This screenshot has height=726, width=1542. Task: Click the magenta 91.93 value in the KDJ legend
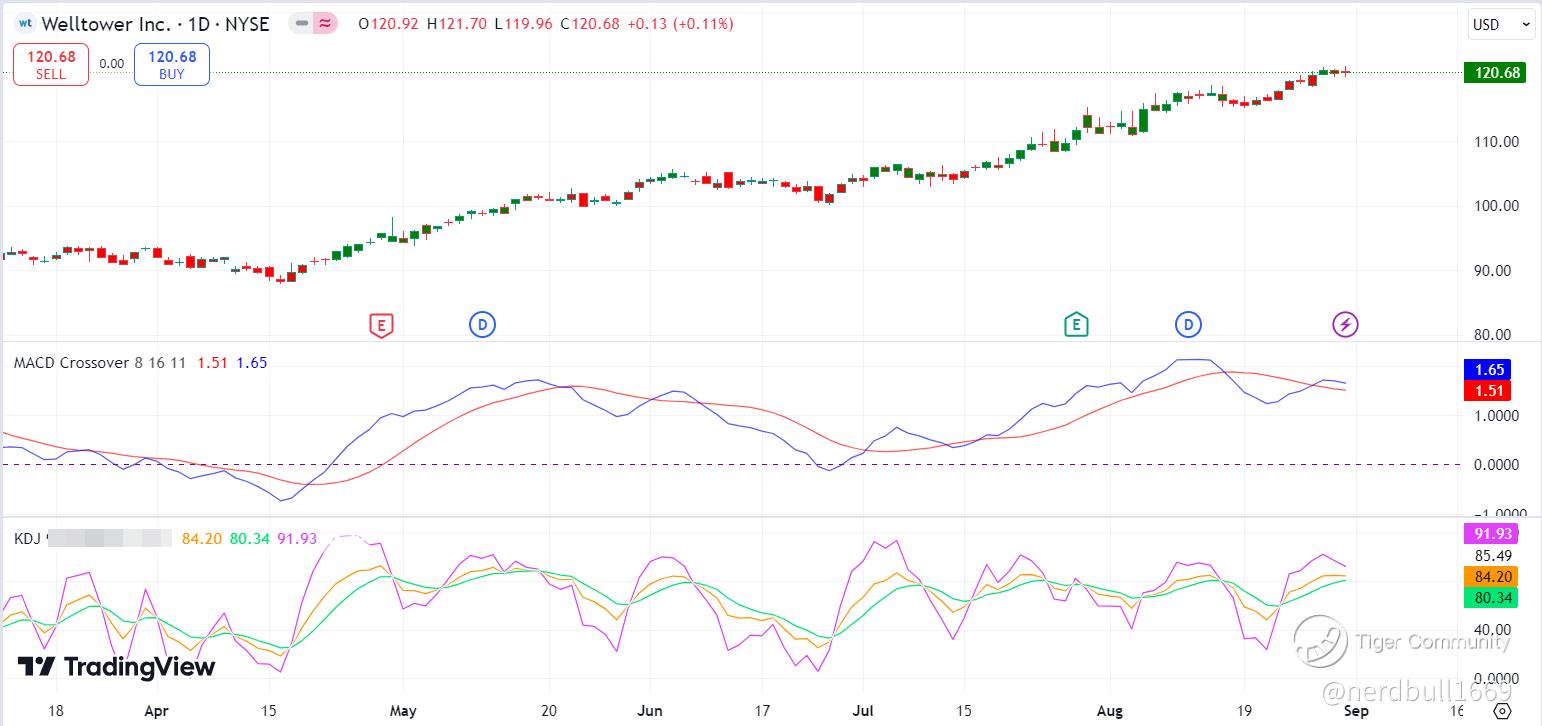(x=297, y=539)
